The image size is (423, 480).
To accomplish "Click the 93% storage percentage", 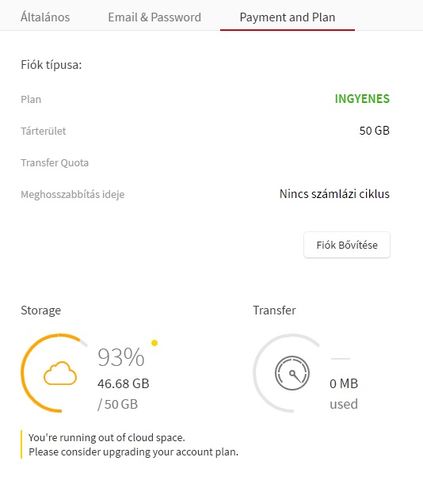I will tap(121, 357).
